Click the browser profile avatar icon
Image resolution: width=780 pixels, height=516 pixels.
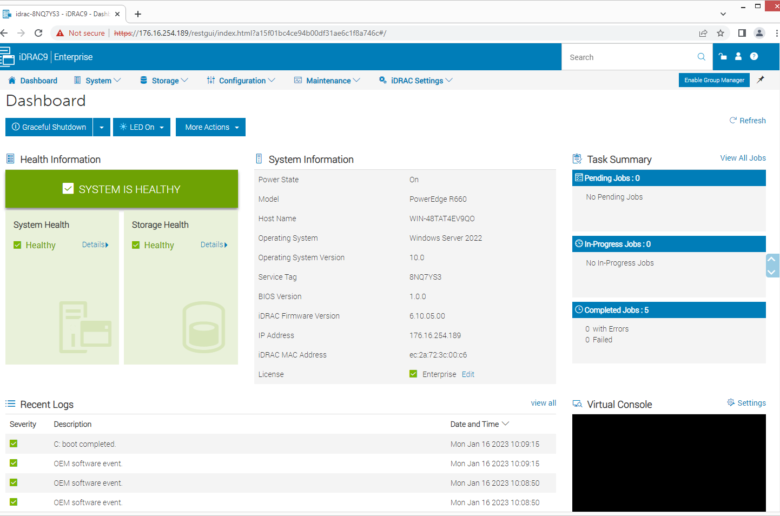pyautogui.click(x=759, y=33)
